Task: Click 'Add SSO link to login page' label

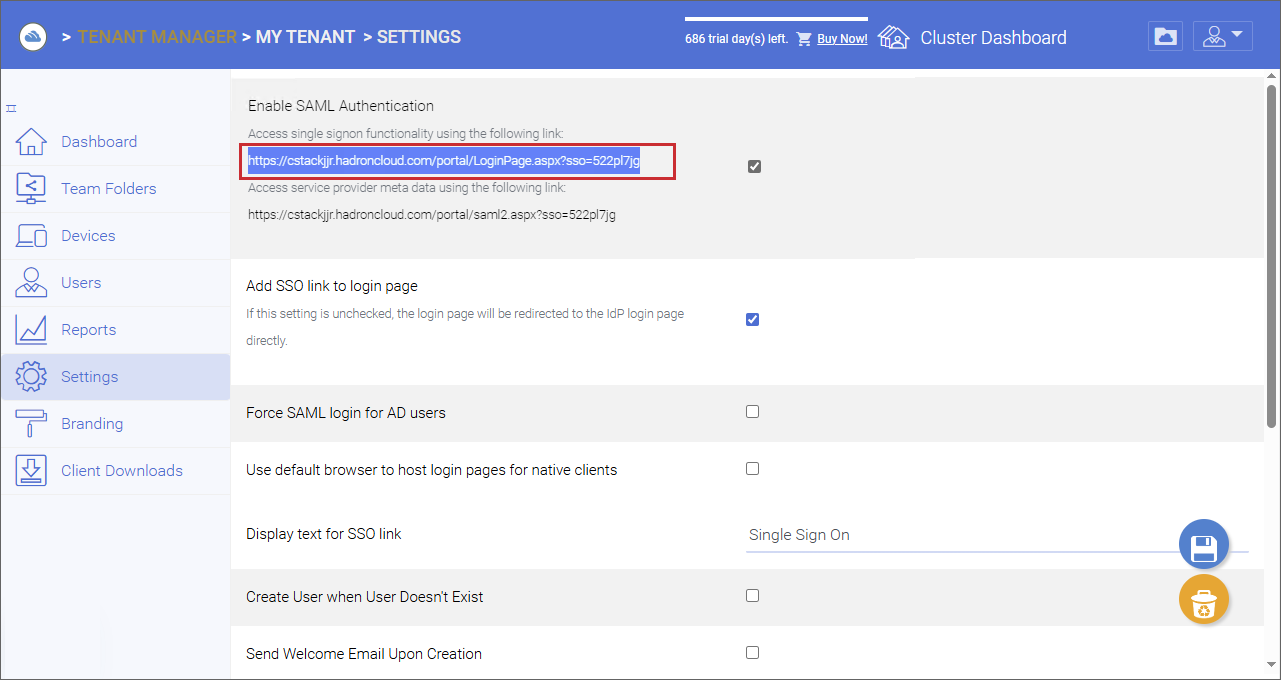Action: tap(332, 286)
